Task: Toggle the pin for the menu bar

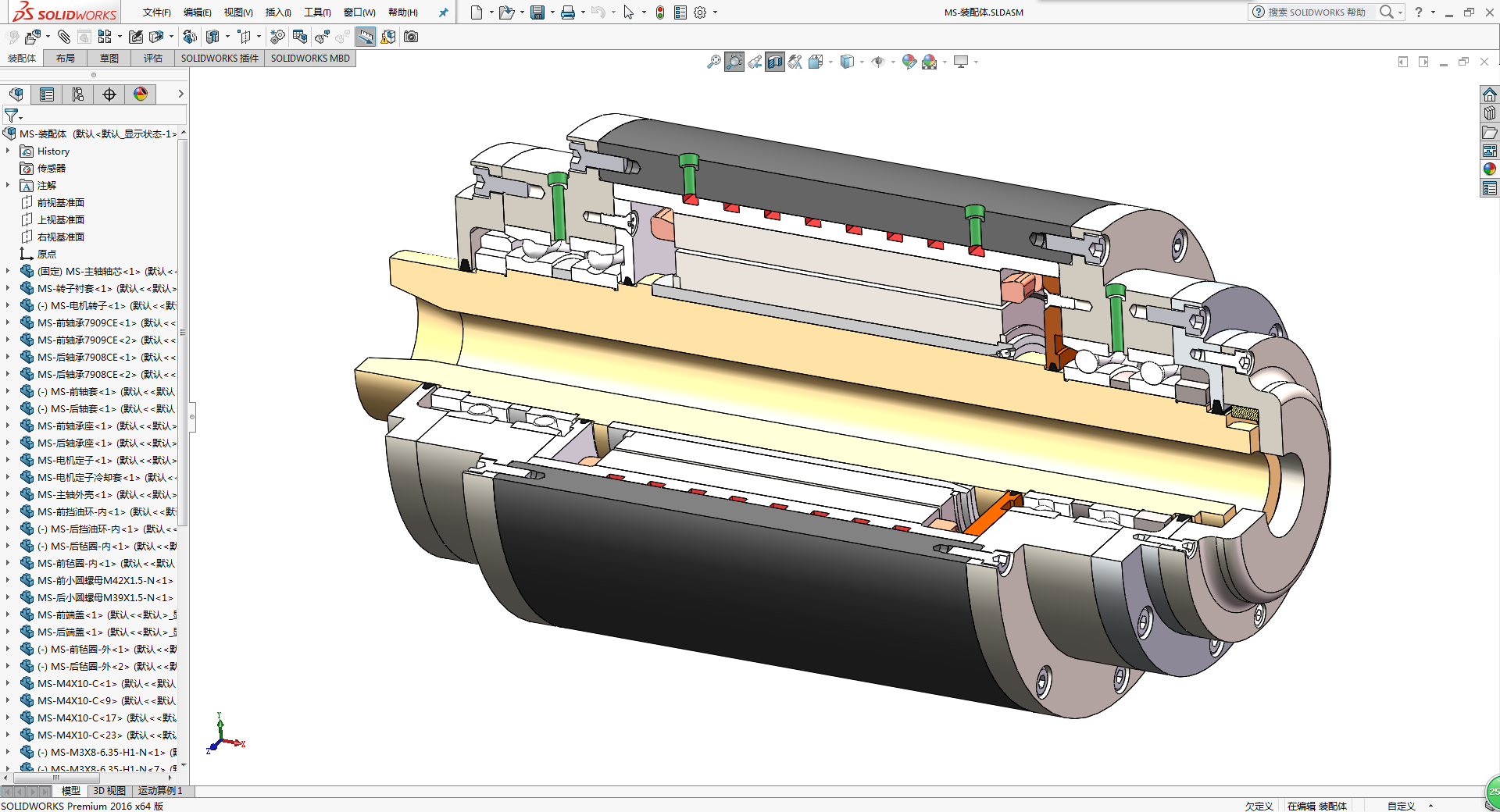Action: [x=444, y=12]
